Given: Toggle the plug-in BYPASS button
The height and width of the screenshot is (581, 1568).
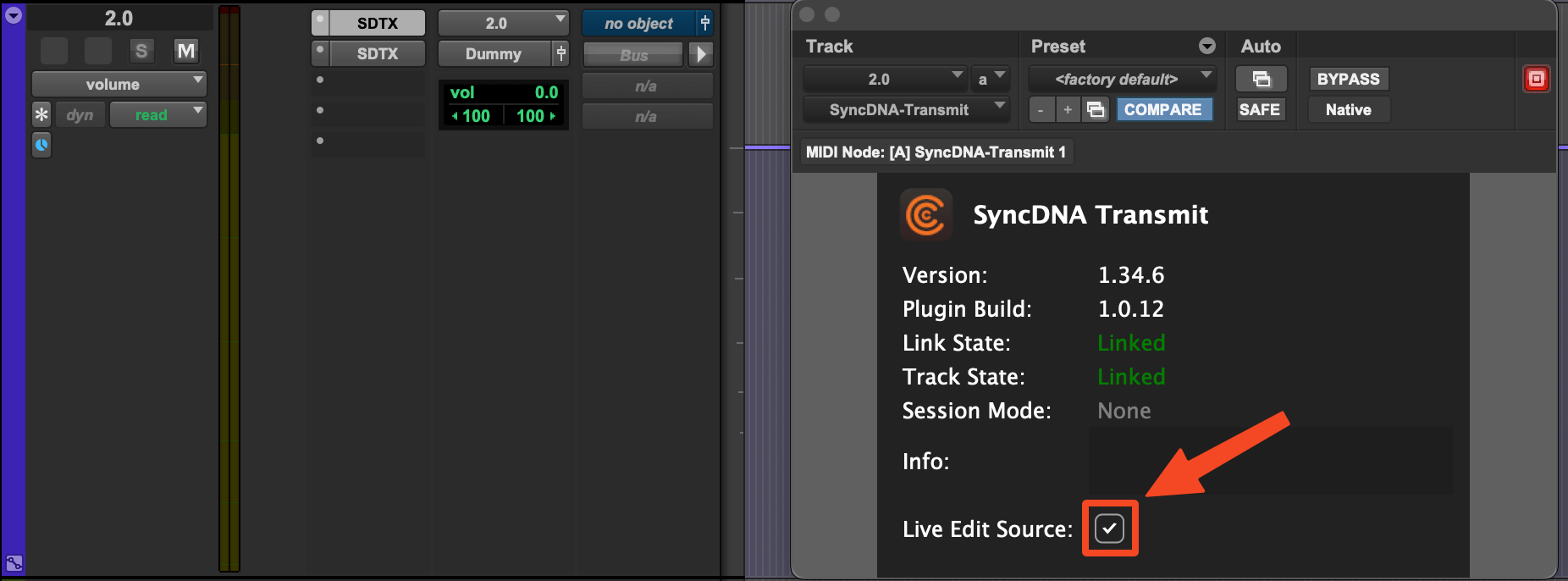Looking at the screenshot, I should [1348, 79].
